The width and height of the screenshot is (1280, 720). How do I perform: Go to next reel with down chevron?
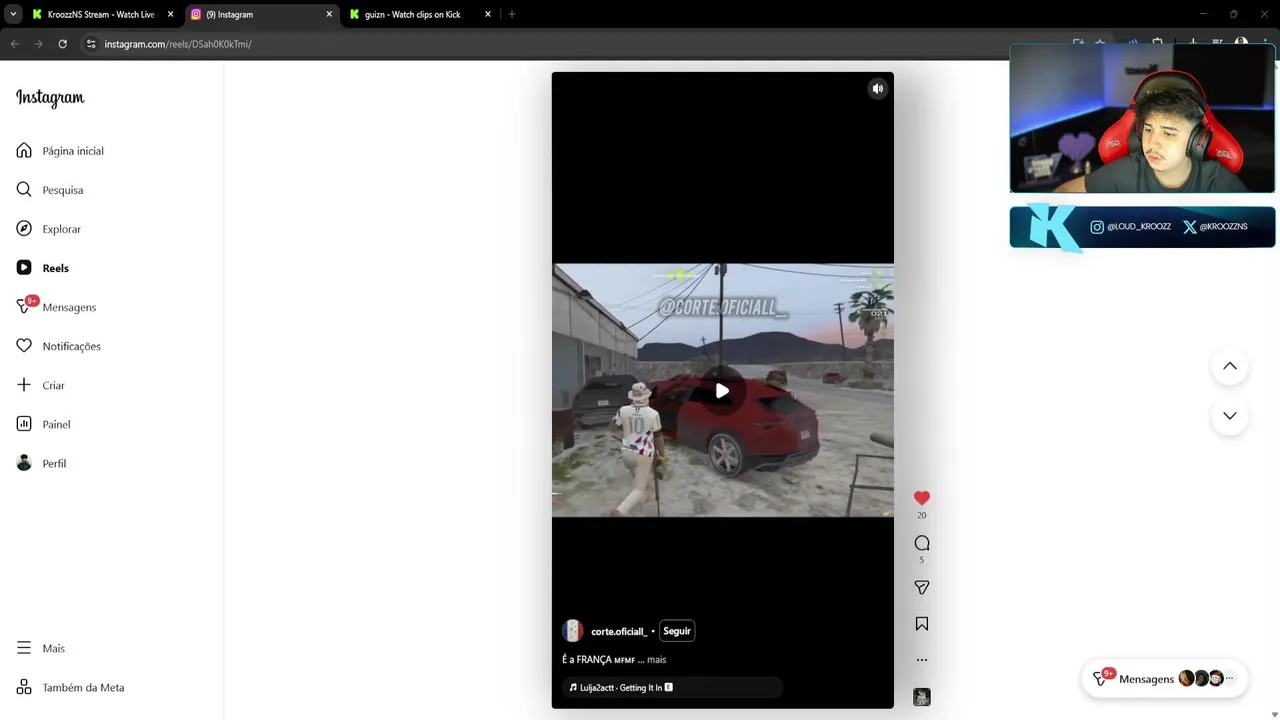(1230, 416)
